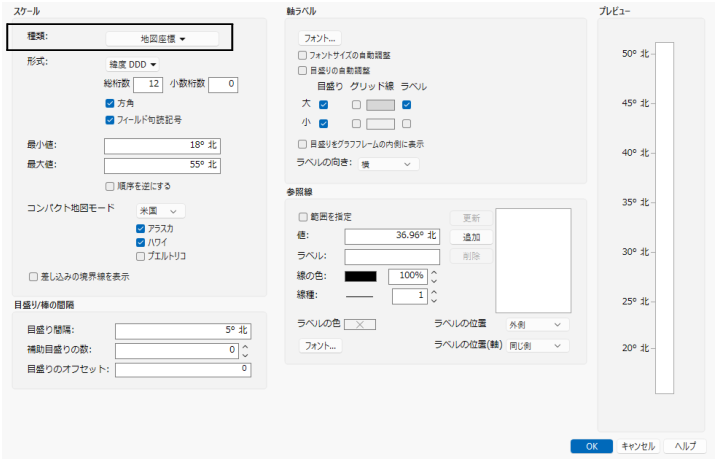Increase line width with up arrow
The height and width of the screenshot is (461, 717).
click(434, 292)
